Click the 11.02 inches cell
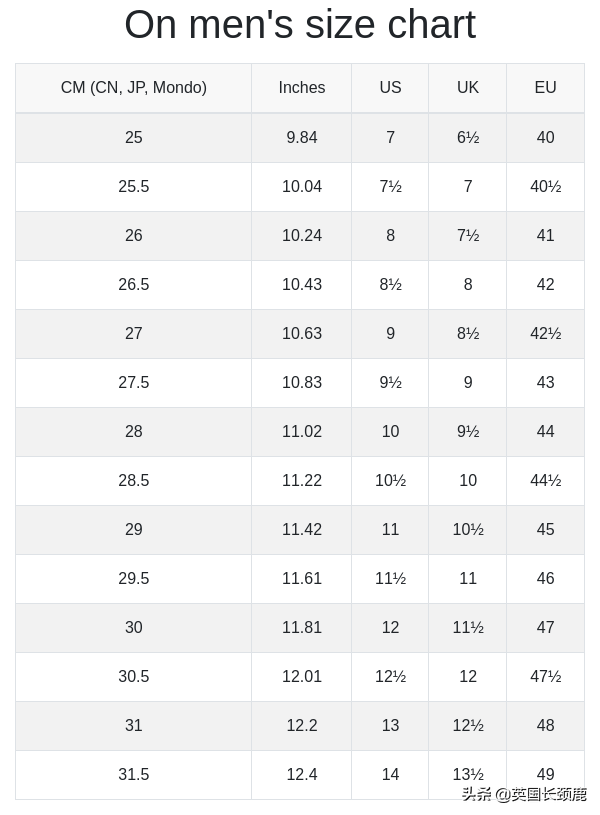This screenshot has width=600, height=815. (x=302, y=432)
